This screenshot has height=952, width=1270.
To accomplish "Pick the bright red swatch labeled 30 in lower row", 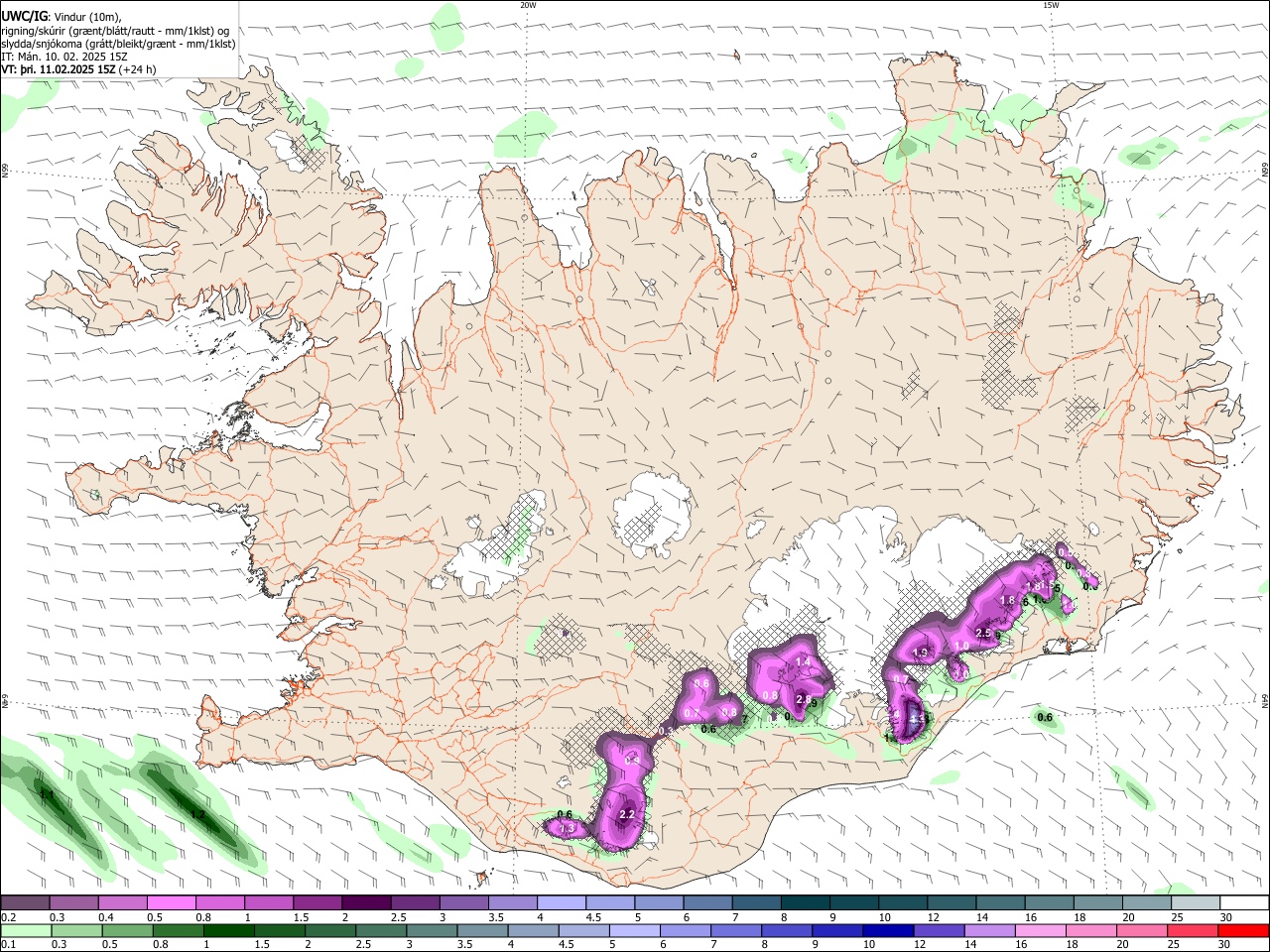I will pyautogui.click(x=1242, y=930).
